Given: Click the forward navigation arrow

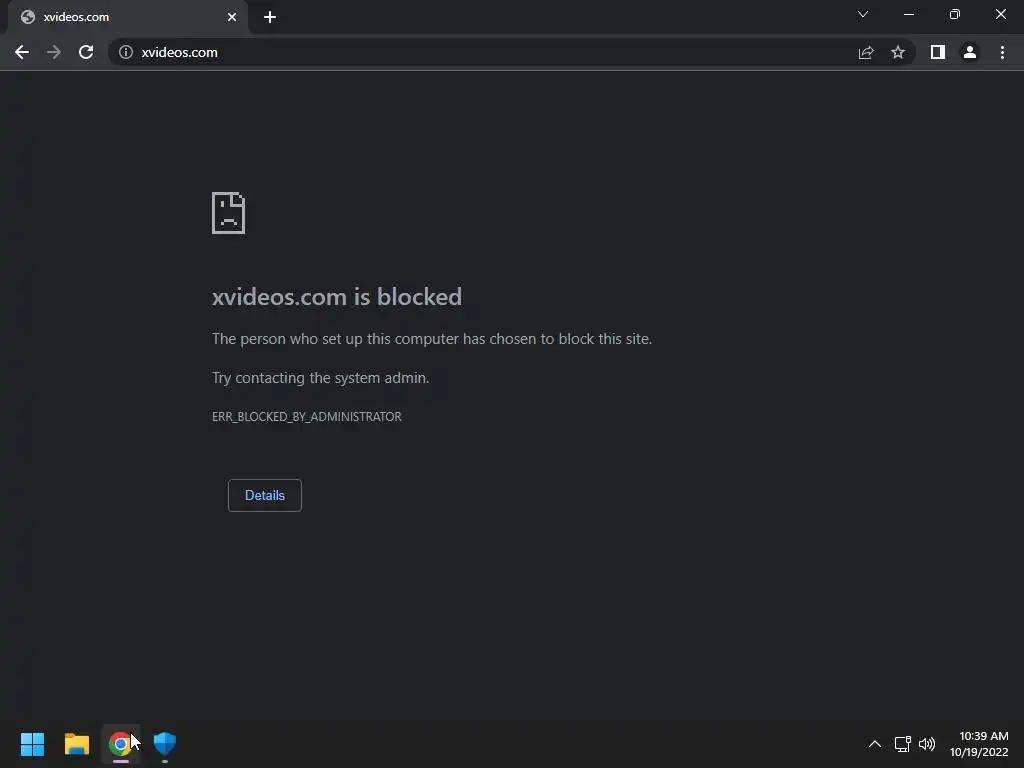Looking at the screenshot, I should pos(54,52).
